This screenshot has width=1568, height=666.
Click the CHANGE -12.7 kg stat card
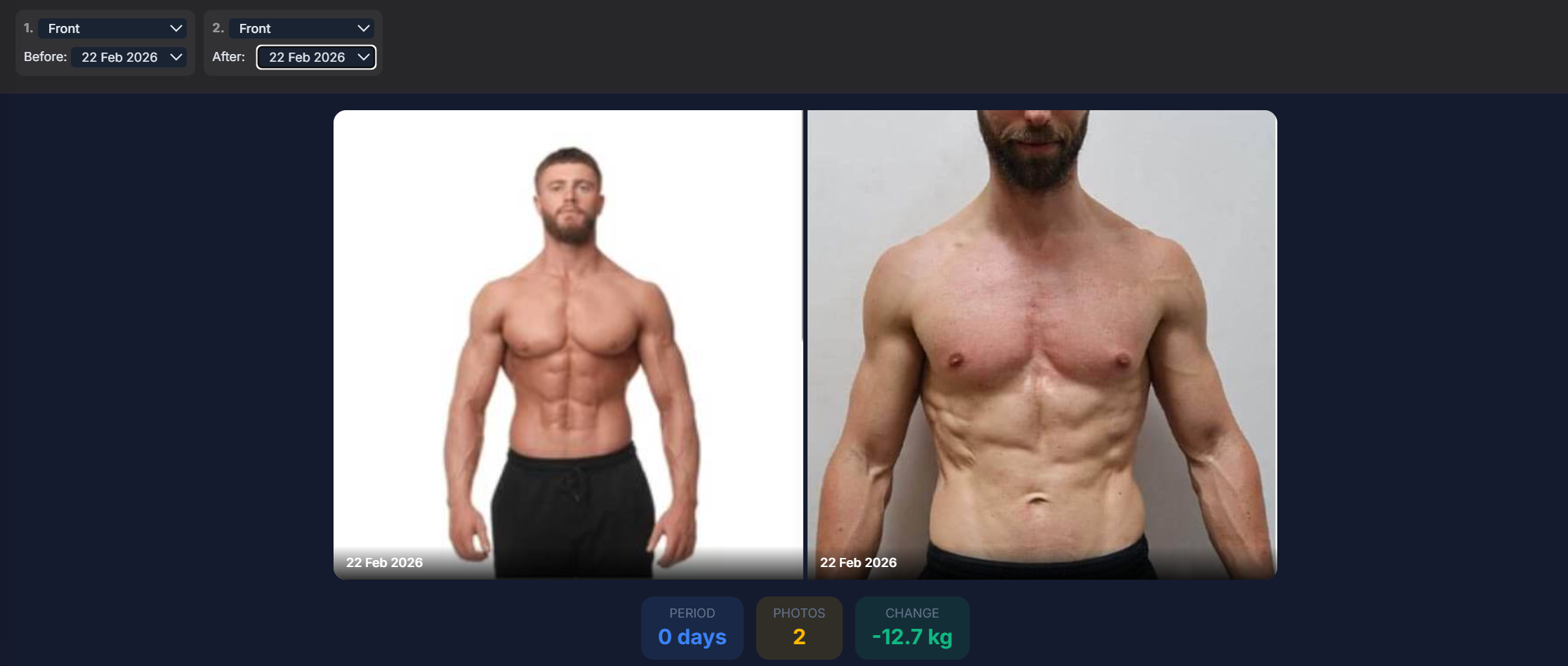pyautogui.click(x=912, y=628)
